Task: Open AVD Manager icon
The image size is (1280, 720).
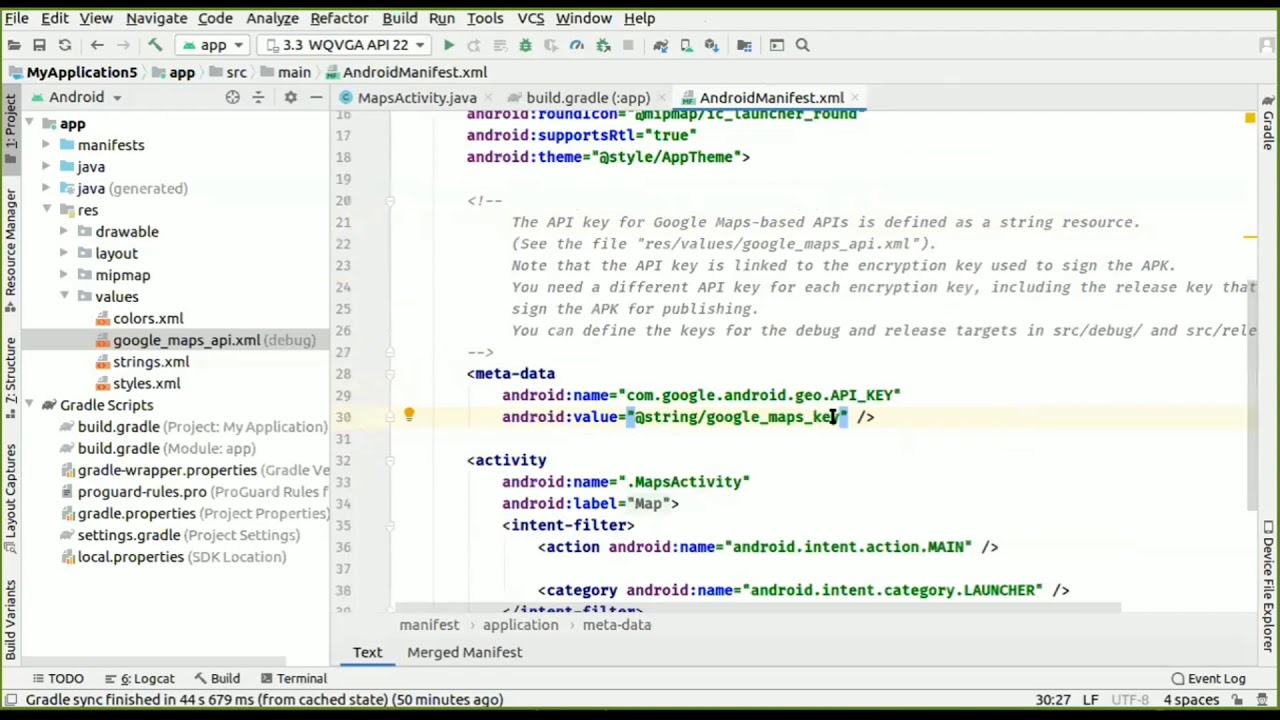Action: click(686, 45)
